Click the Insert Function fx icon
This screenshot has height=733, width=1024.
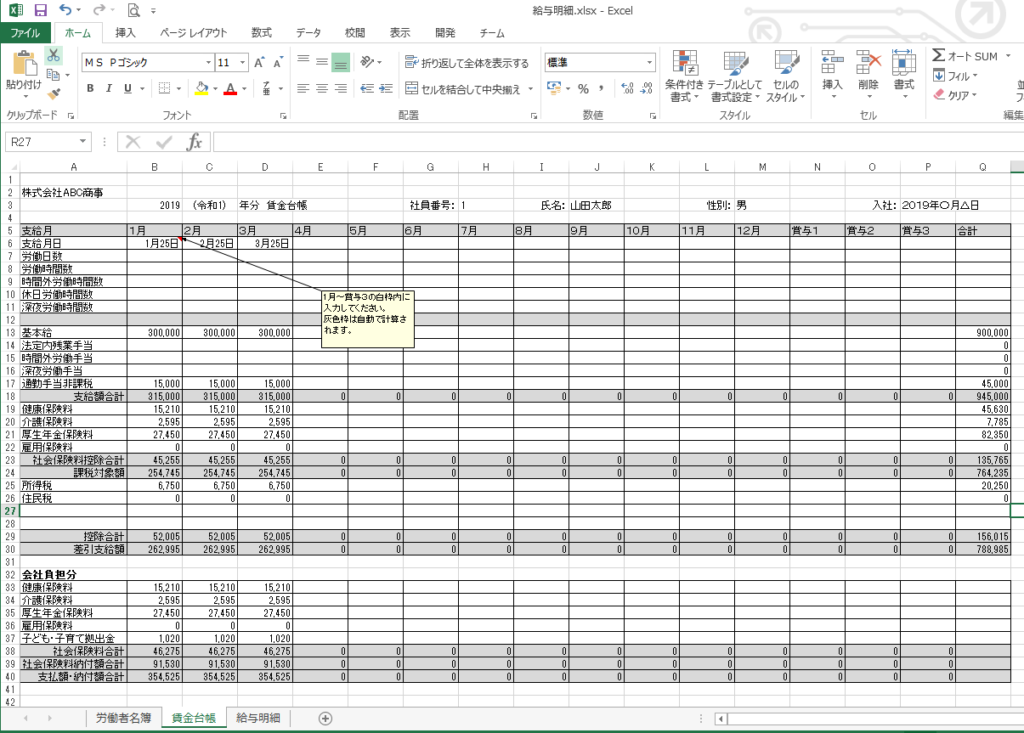point(195,142)
